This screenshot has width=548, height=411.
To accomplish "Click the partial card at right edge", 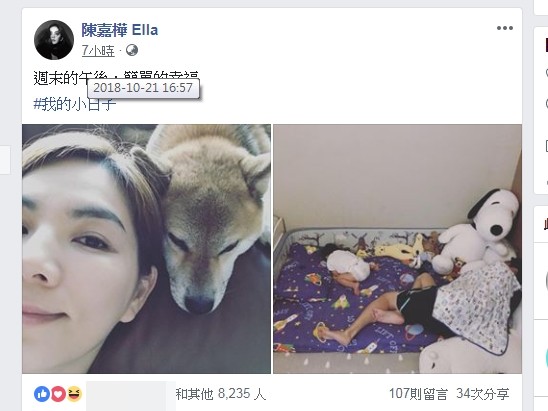I will (541, 110).
